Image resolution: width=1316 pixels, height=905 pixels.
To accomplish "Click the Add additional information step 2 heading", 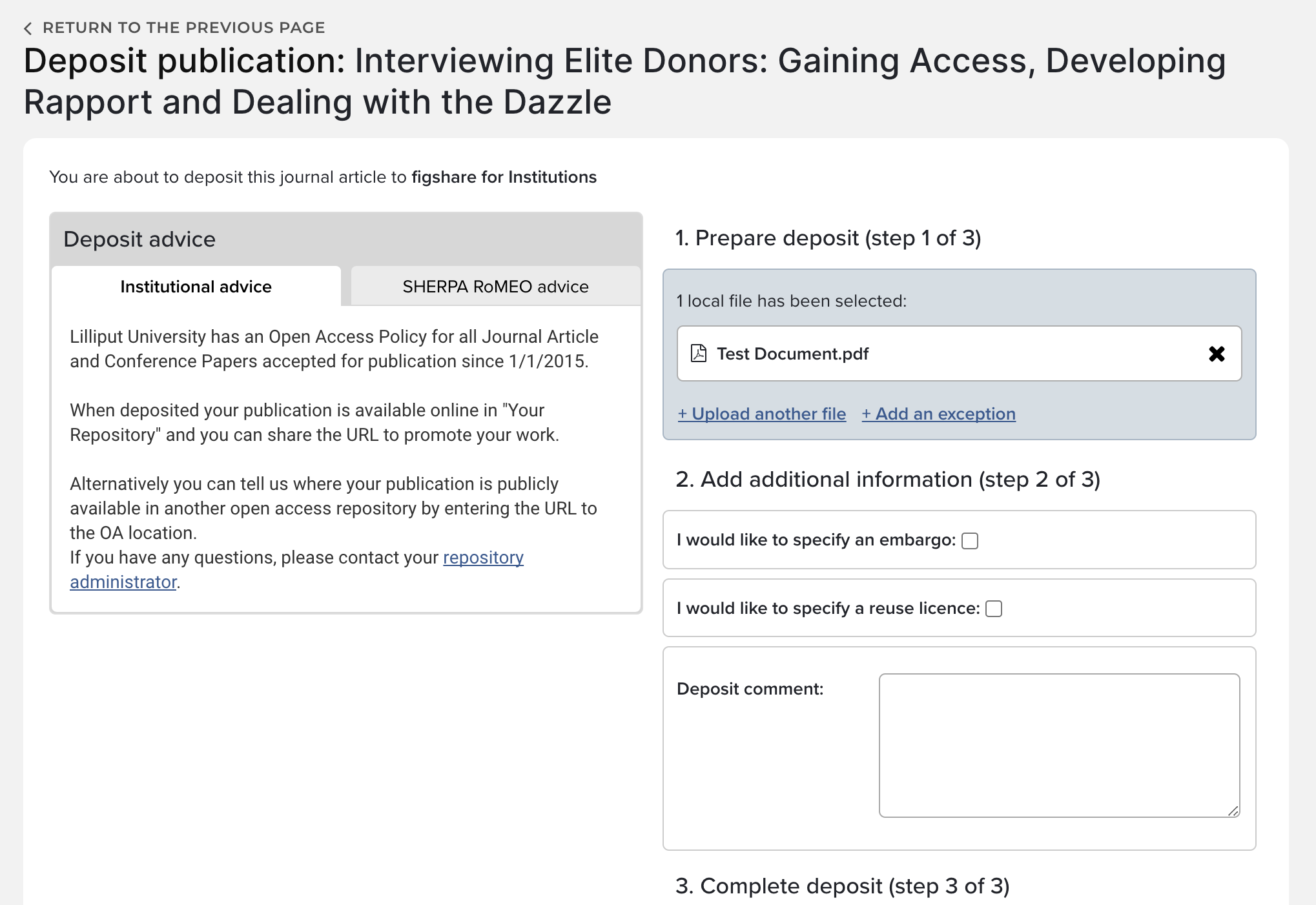I will point(887,480).
